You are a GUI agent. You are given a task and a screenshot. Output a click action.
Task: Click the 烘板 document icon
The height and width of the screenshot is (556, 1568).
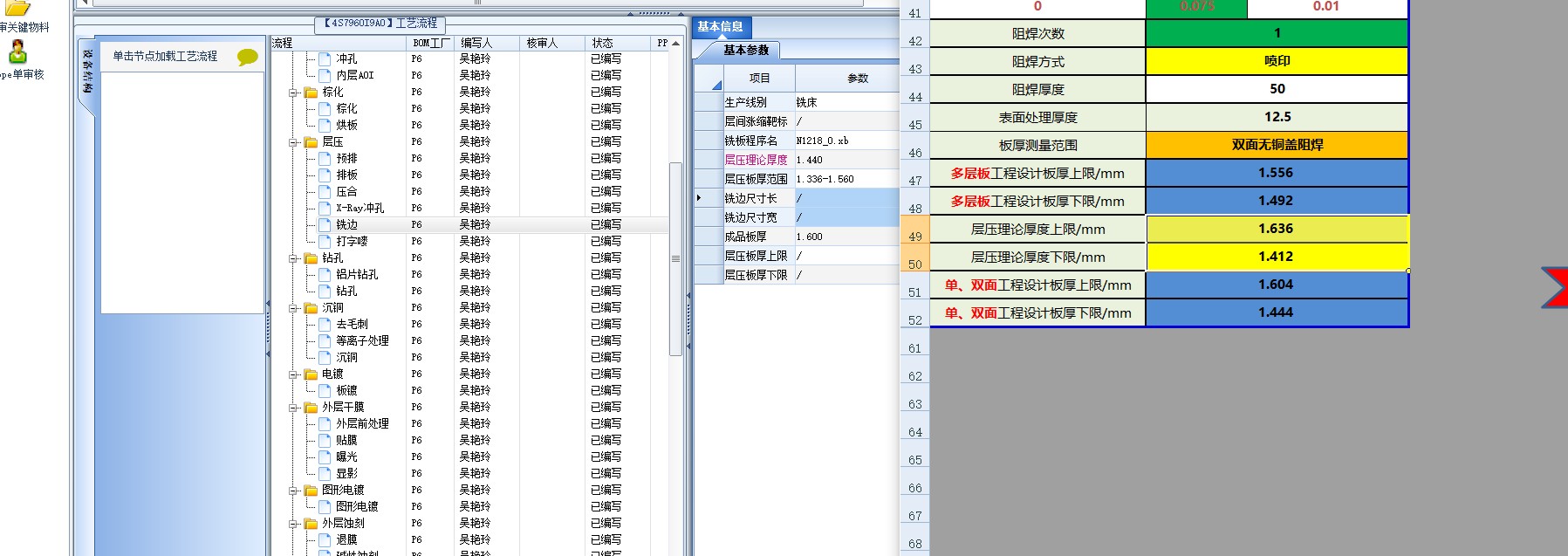coord(325,125)
